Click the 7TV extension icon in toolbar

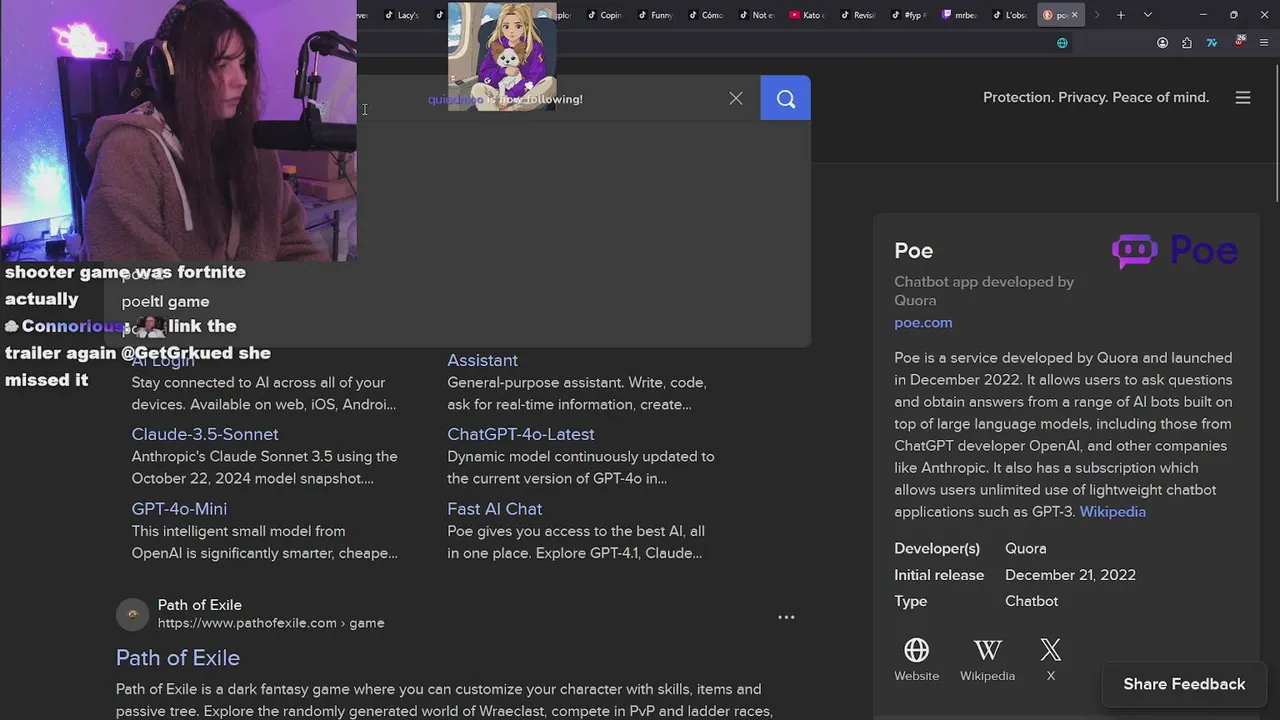[x=1212, y=43]
